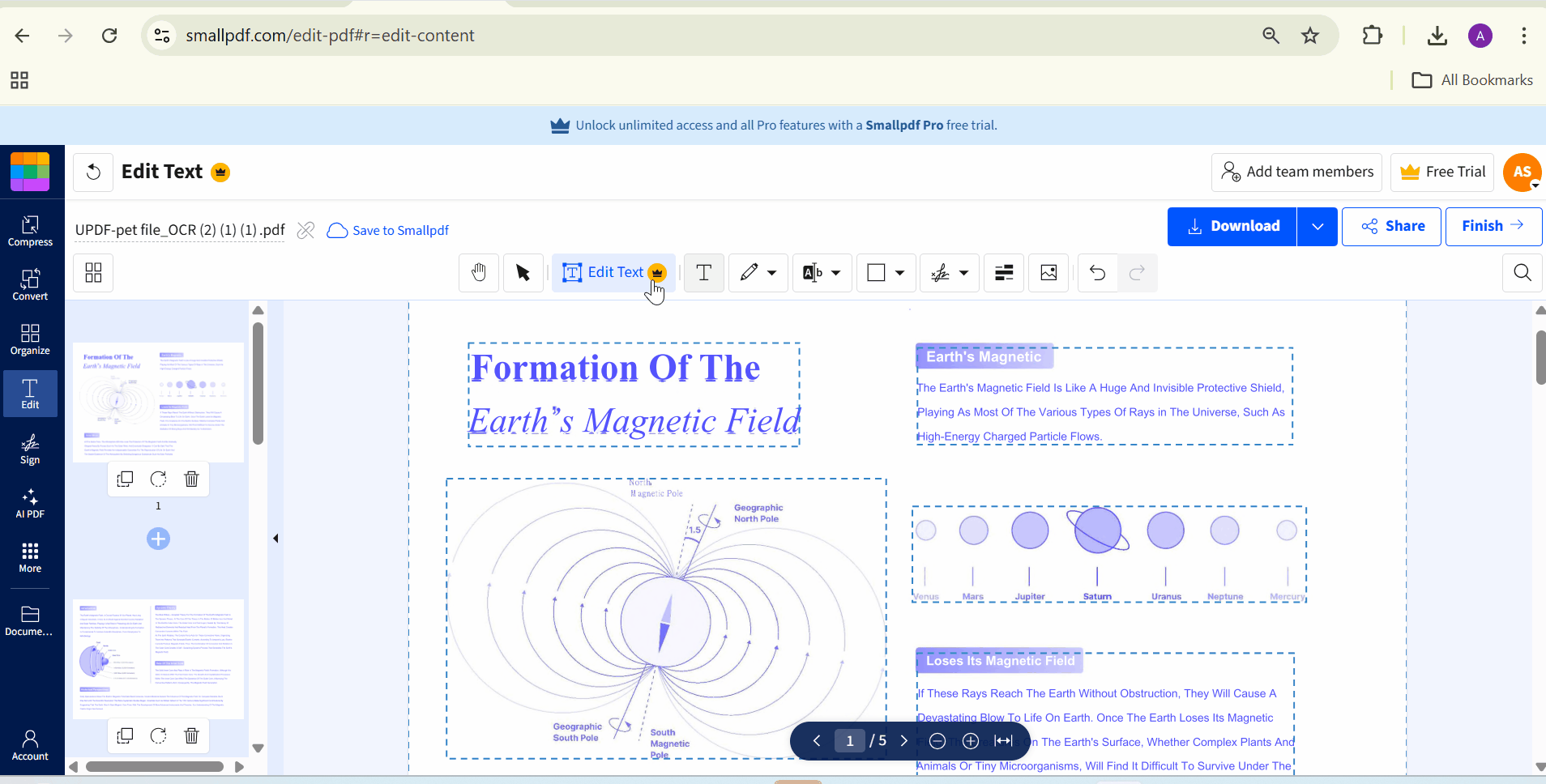Image resolution: width=1546 pixels, height=784 pixels.
Task: Open Documents in sidebar
Action: click(30, 620)
